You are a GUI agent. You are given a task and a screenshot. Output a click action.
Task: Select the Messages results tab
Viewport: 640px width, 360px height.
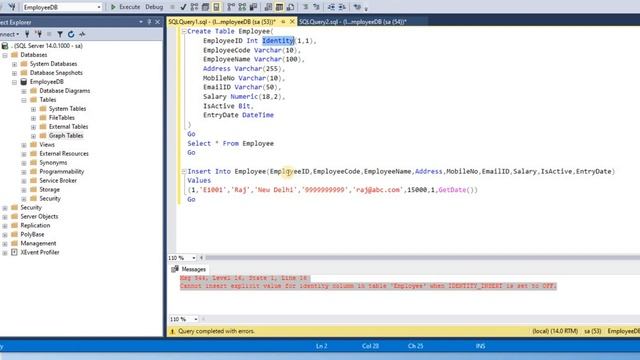coord(189,269)
